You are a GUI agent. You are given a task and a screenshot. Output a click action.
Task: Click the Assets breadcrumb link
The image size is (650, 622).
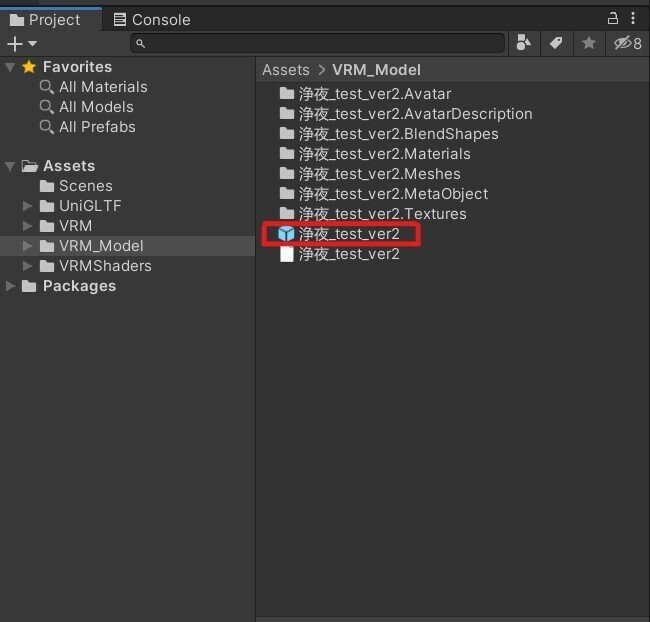point(286,70)
